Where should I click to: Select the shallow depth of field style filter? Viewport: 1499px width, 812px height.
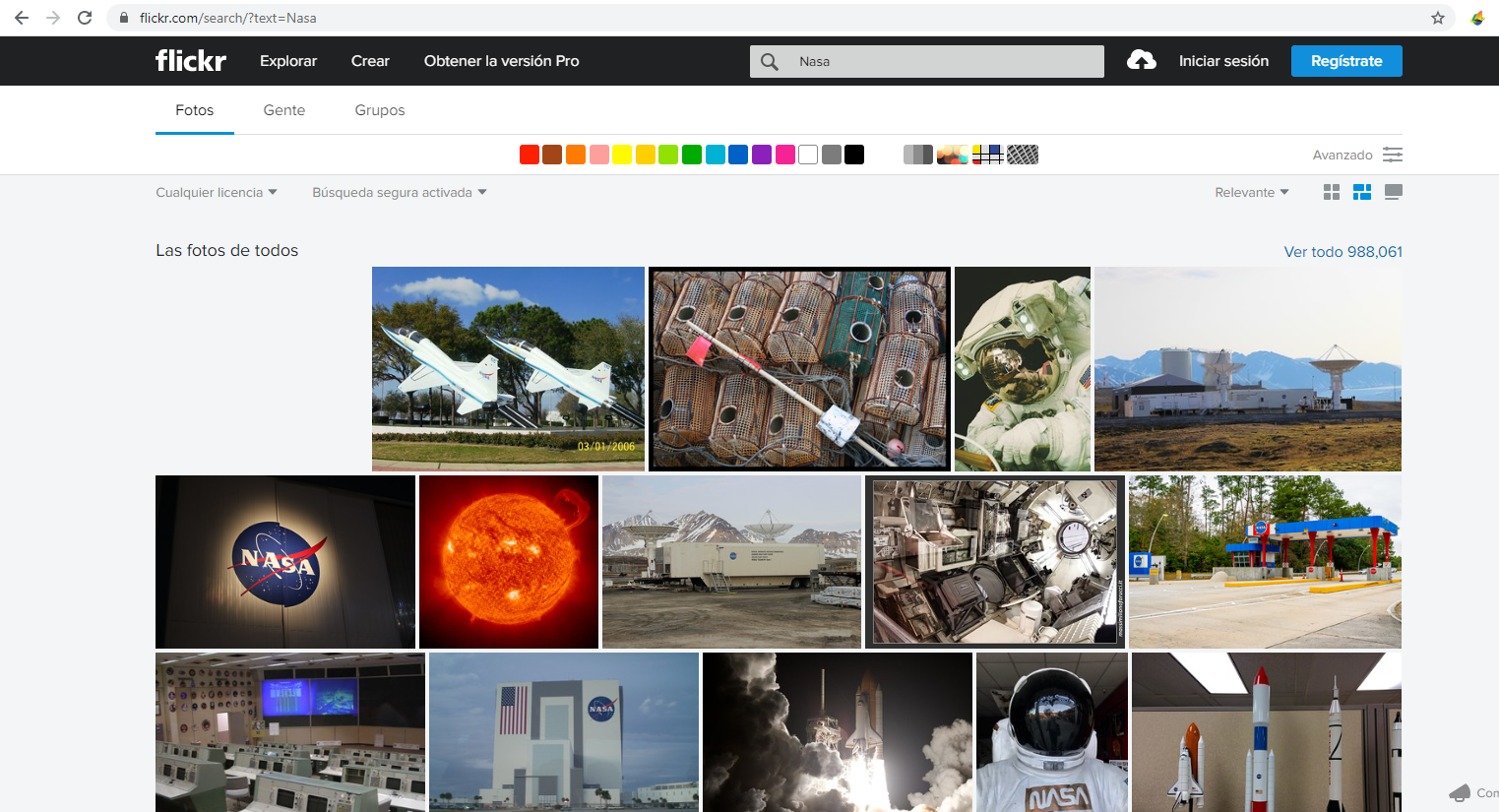tap(952, 155)
